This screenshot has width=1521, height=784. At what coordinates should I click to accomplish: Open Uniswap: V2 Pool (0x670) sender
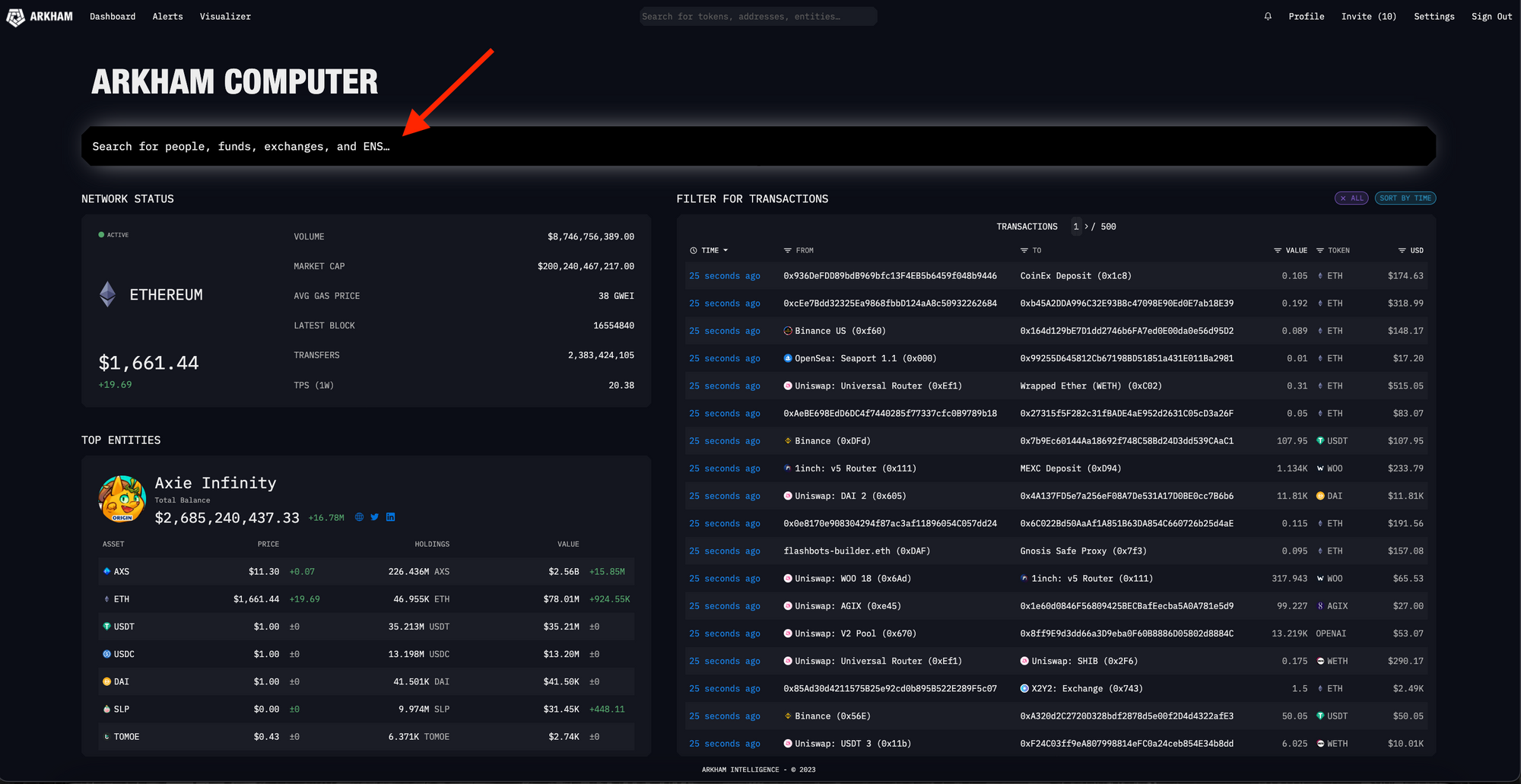click(x=856, y=633)
